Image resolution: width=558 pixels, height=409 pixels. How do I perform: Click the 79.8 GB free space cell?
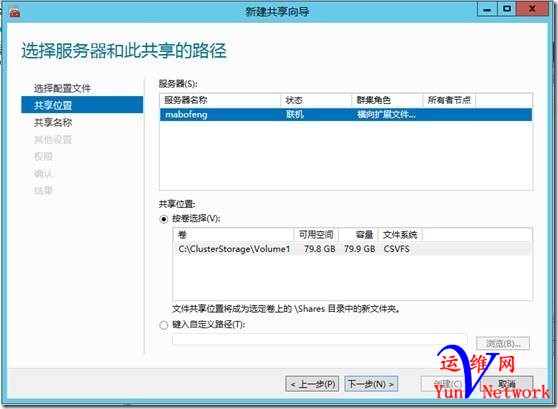pos(320,249)
